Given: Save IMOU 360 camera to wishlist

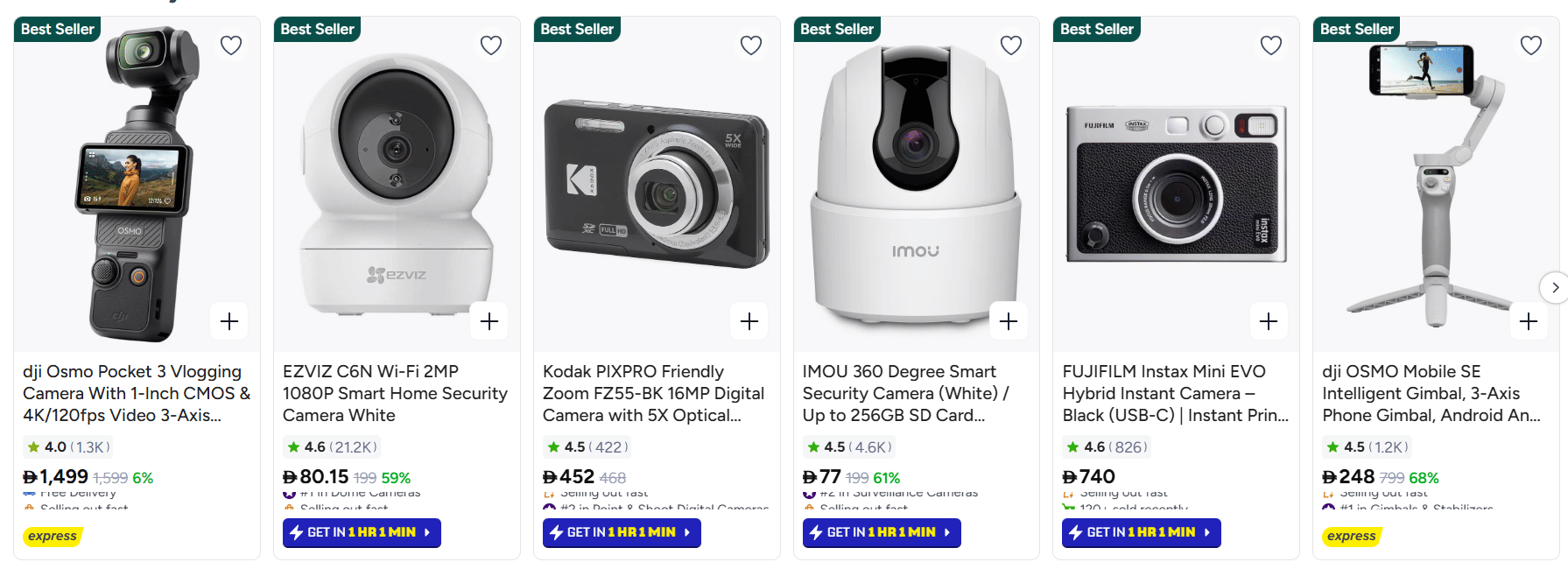Looking at the screenshot, I should pos(1011,46).
